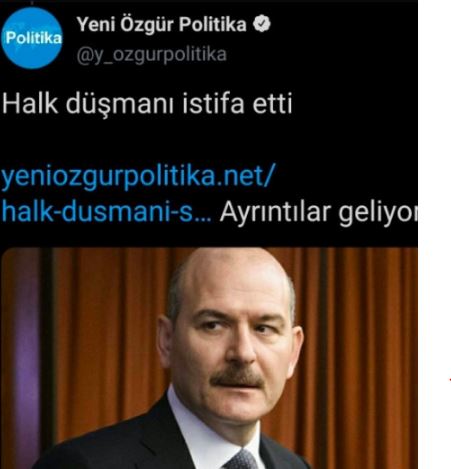Click the Ayrıntılar geliyor text
Screen dimensions: 451x469
[x=318, y=213]
